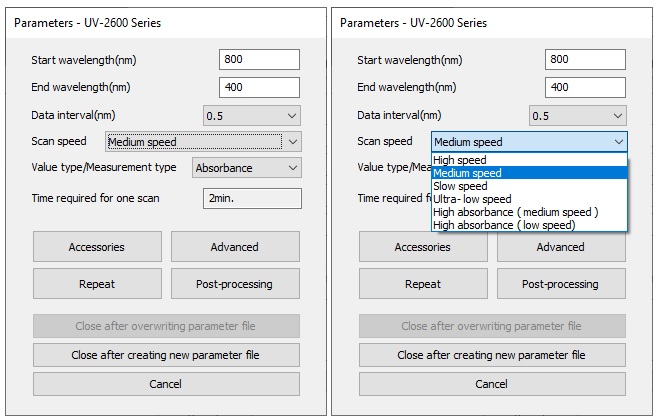Select High absorbance (medium speed) option
This screenshot has height=420, width=657.
click(x=529, y=212)
